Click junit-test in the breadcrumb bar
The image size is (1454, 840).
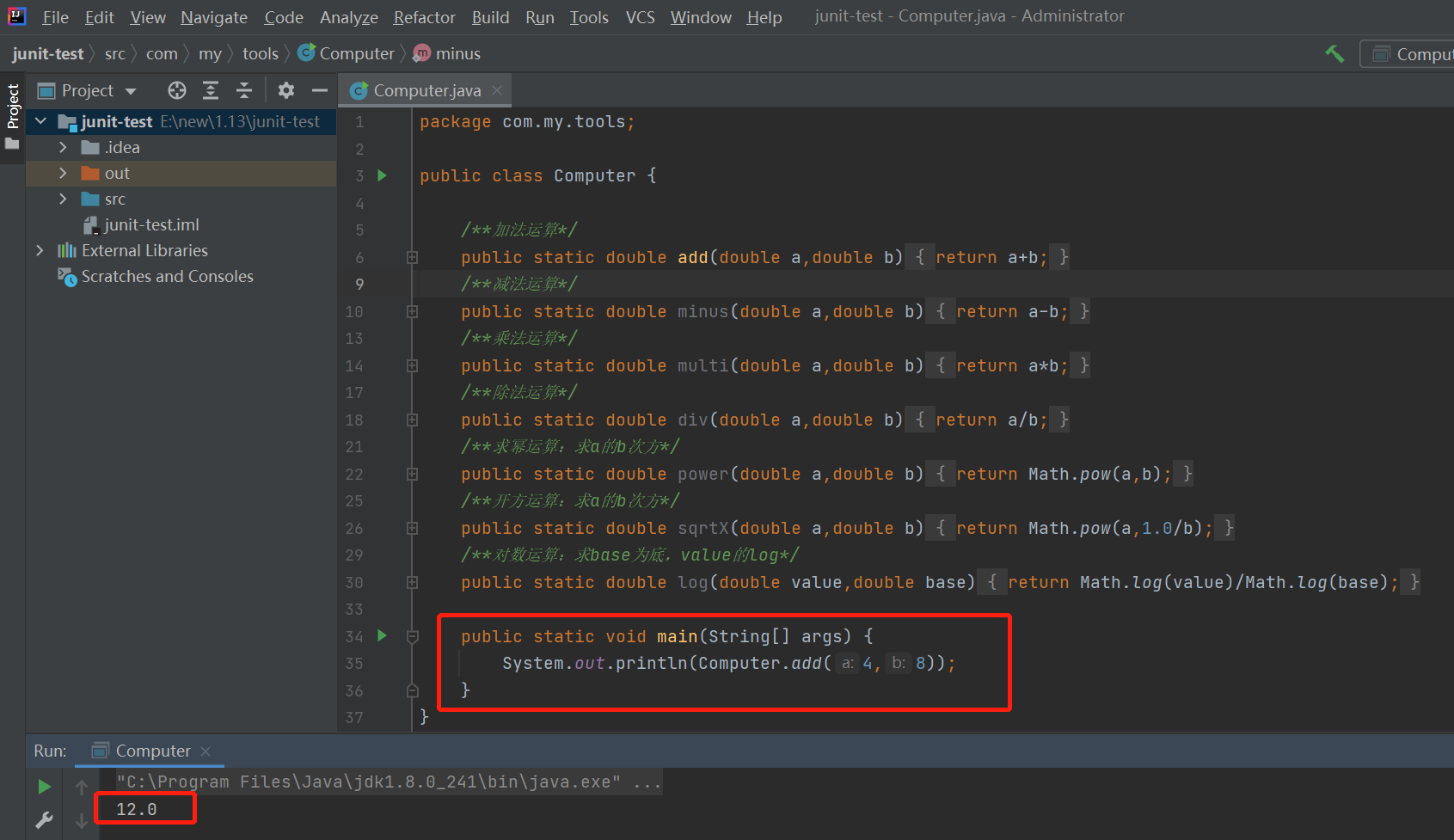click(x=48, y=53)
